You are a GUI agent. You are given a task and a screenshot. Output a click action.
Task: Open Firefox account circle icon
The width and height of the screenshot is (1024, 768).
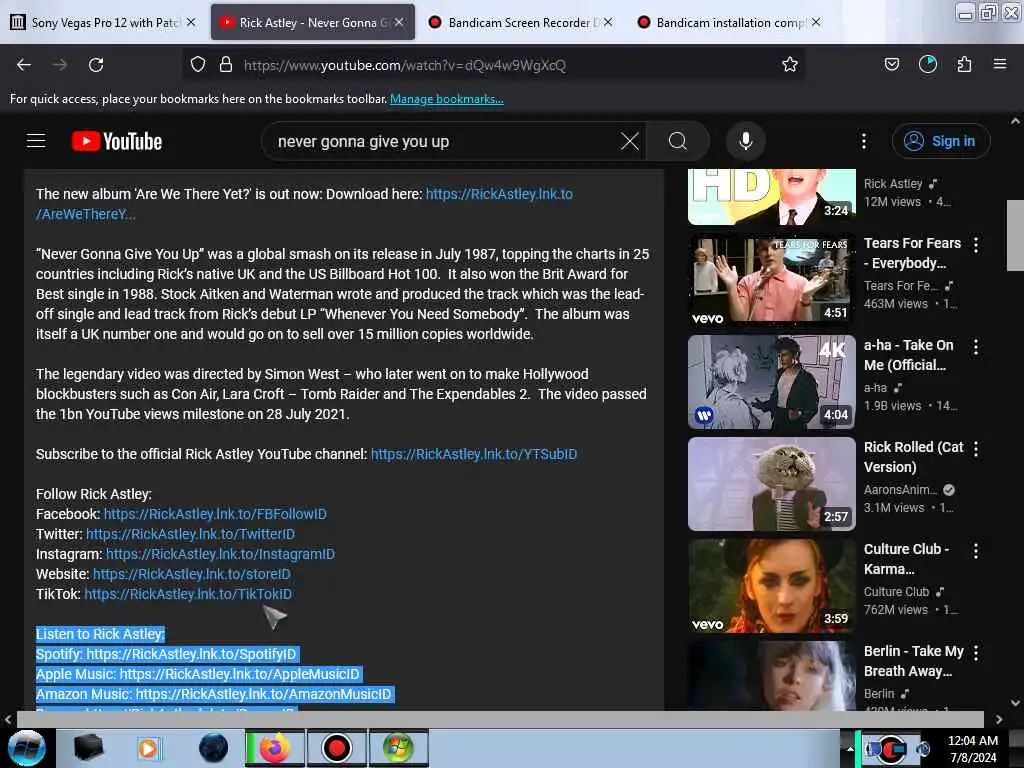pyautogui.click(x=927, y=64)
